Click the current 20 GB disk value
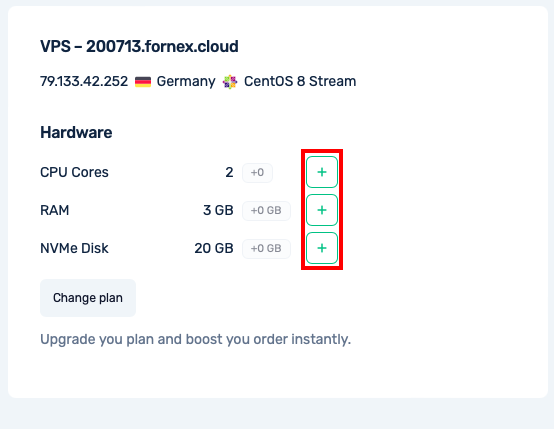 click(214, 248)
